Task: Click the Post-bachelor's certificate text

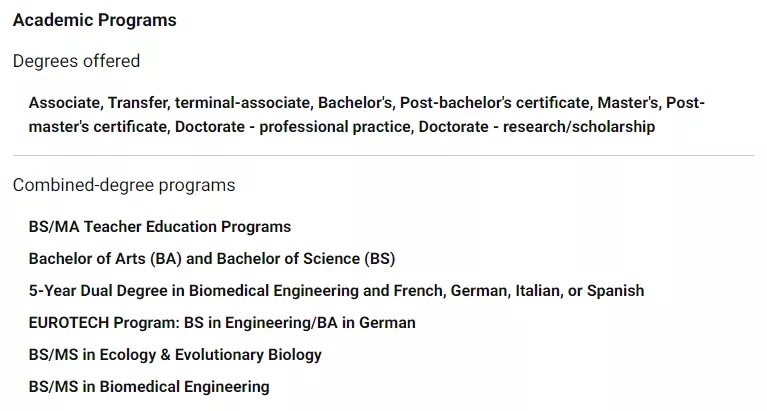Action: (494, 103)
